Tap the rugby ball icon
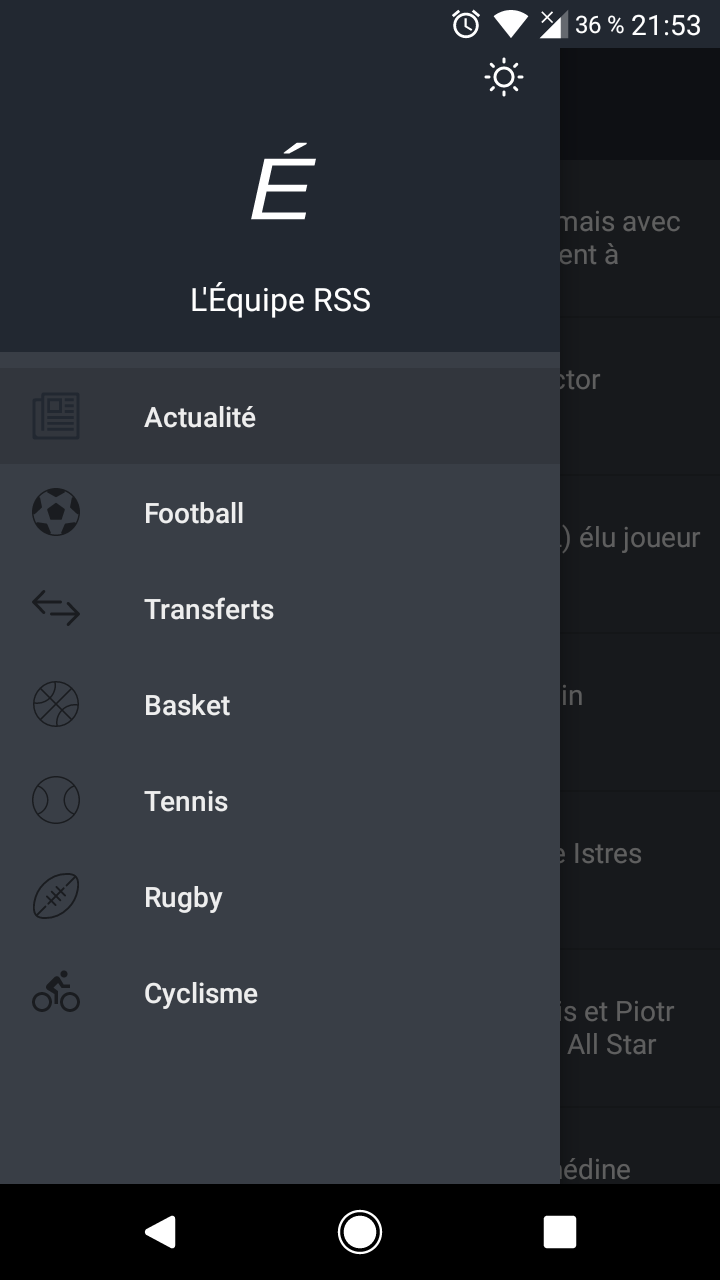Viewport: 720px width, 1280px height. coord(56,897)
